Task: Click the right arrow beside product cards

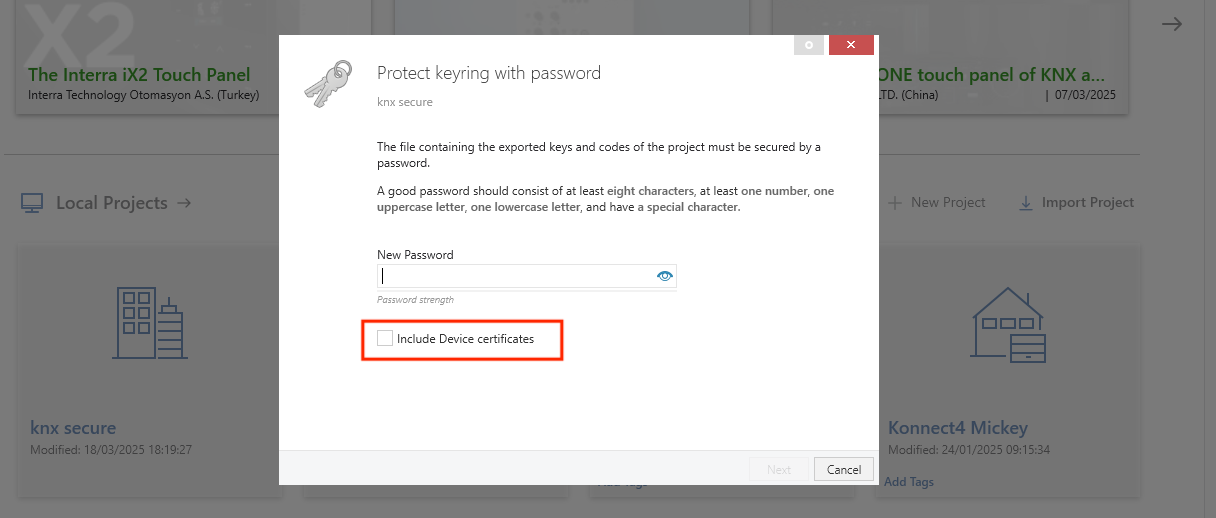Action: click(x=1171, y=24)
